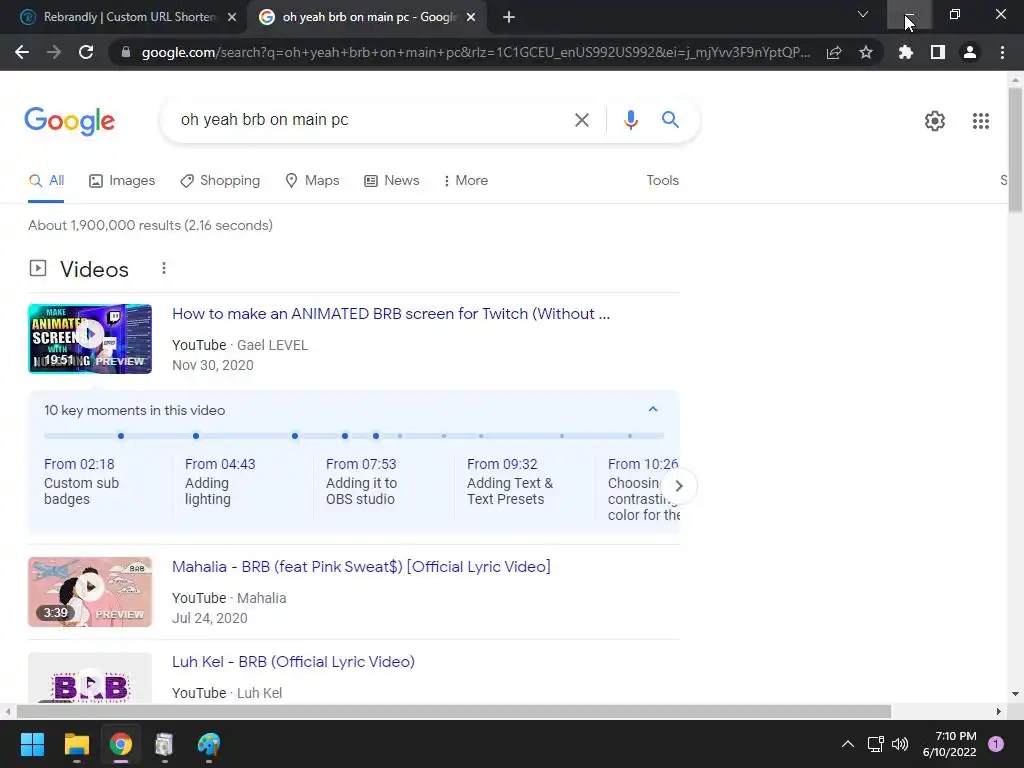1024x768 pixels.
Task: Jump to 'From 04:43 Adding lighting'
Action: click(220, 481)
